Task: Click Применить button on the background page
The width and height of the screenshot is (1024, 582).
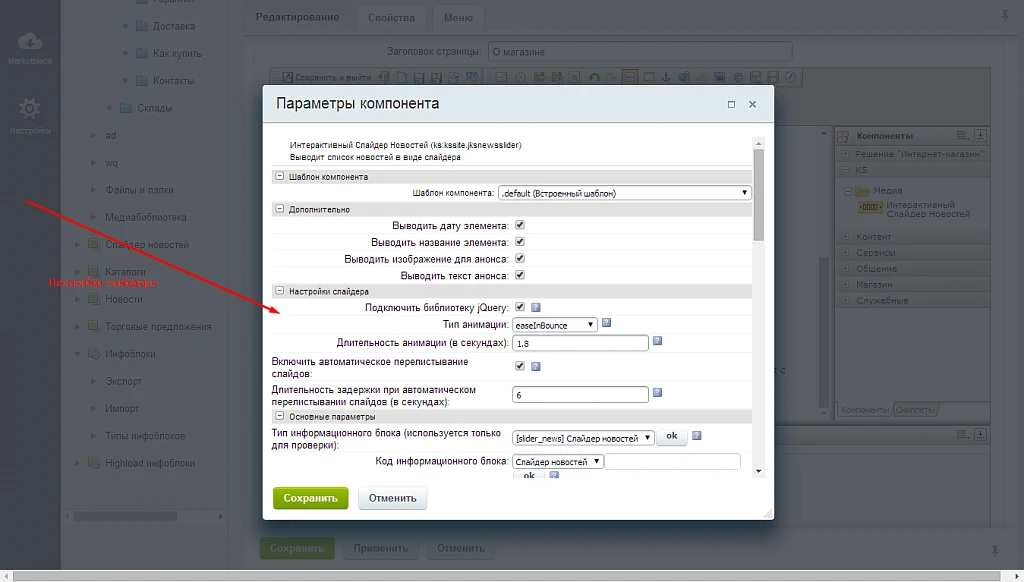Action: pos(381,548)
